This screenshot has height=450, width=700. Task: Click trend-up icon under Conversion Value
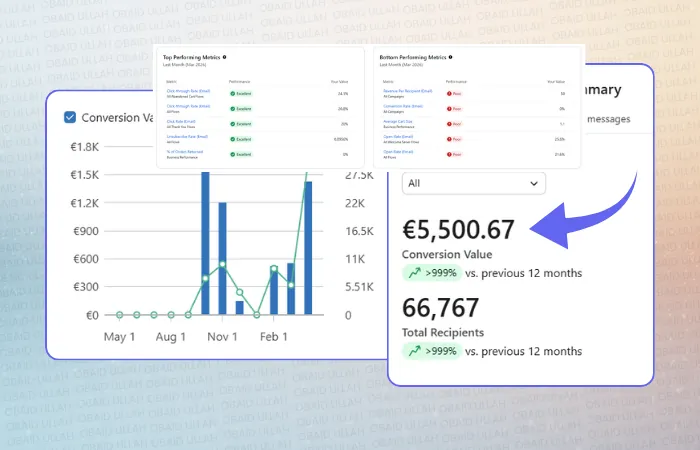[415, 273]
